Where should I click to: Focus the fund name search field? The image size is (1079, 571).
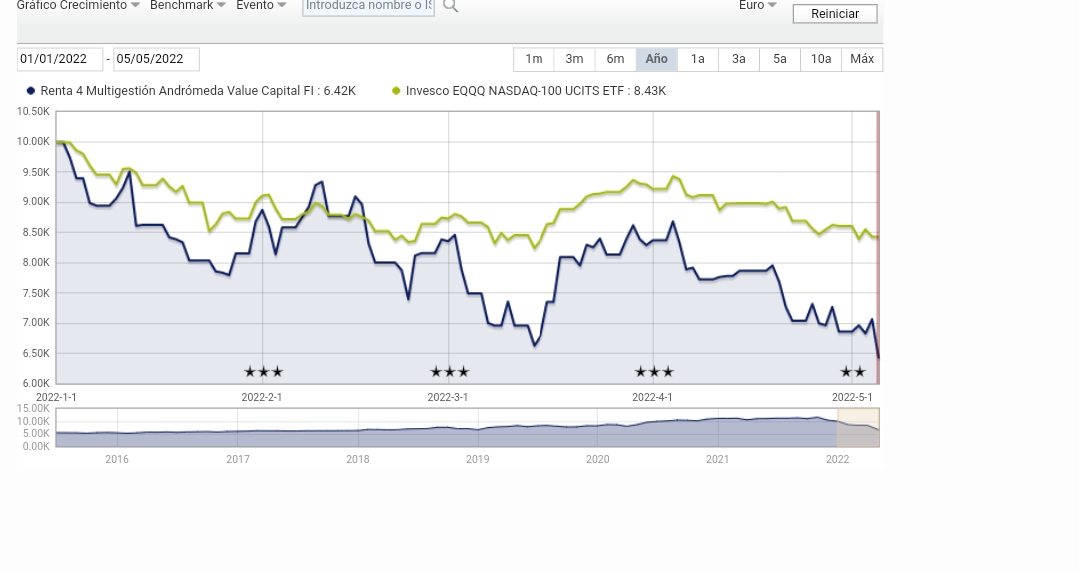[x=368, y=6]
